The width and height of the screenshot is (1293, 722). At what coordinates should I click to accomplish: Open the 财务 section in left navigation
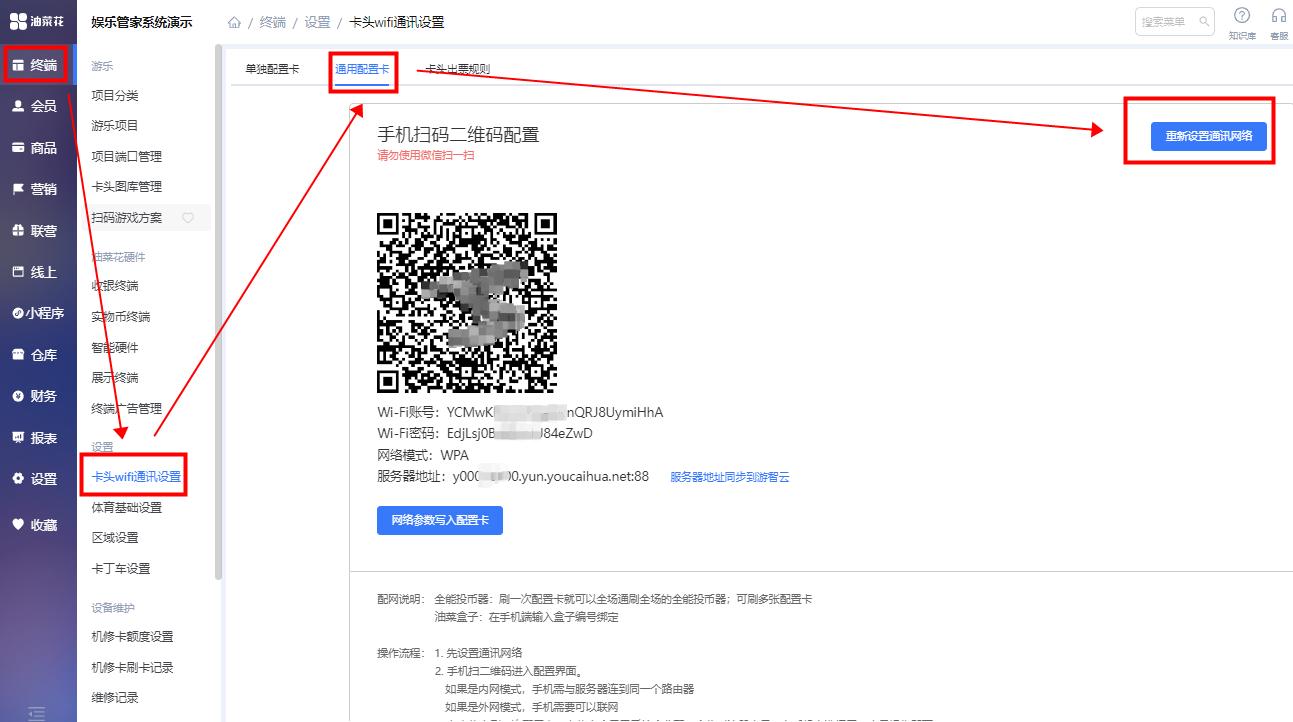pyautogui.click(x=36, y=396)
